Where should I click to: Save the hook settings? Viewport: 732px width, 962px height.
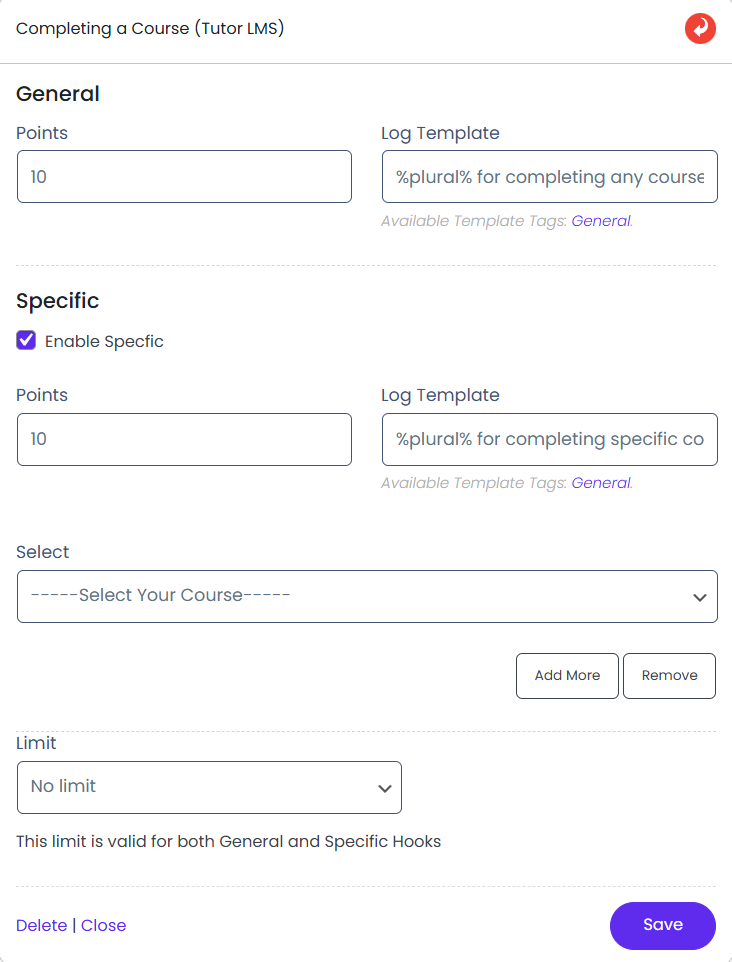coord(662,925)
